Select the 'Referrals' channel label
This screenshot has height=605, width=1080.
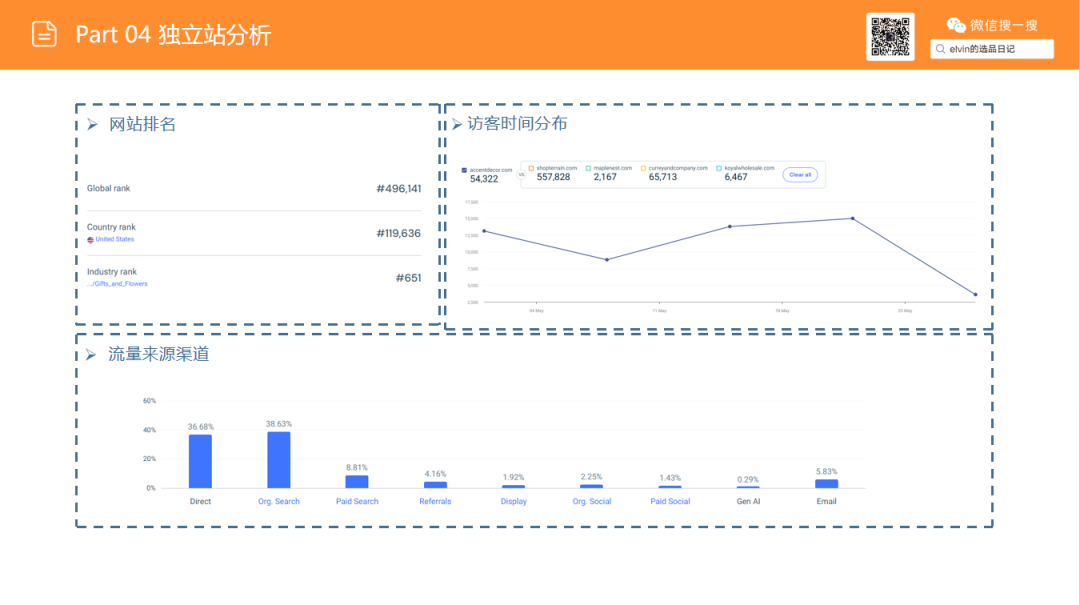(x=435, y=502)
